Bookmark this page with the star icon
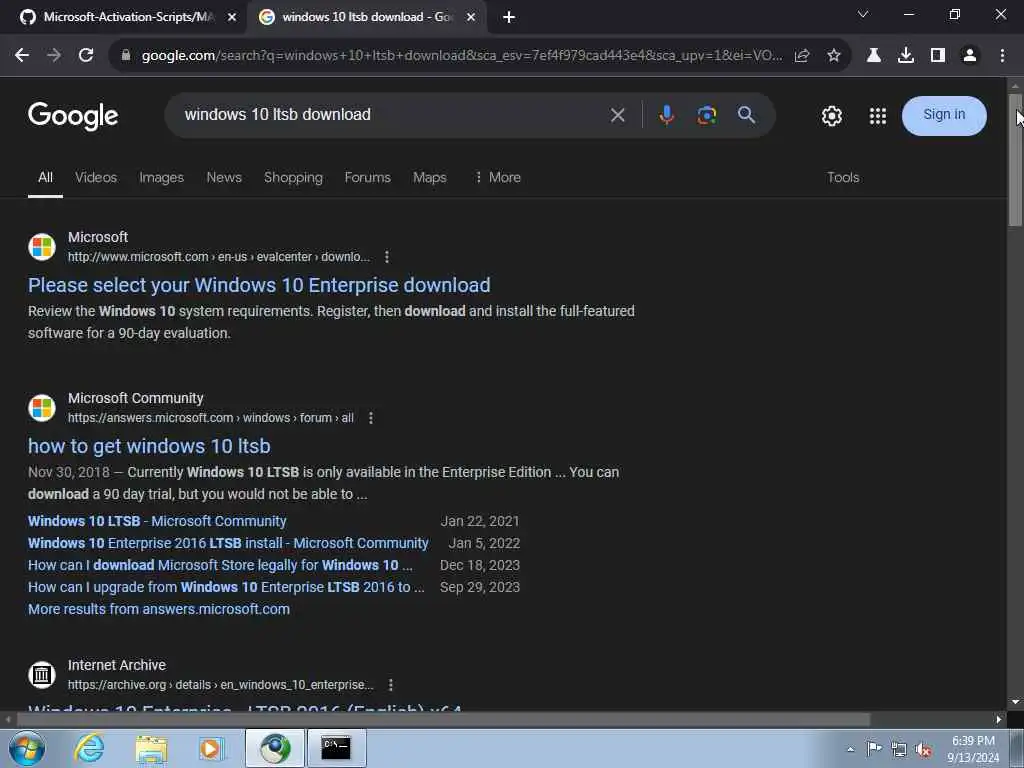The width and height of the screenshot is (1024, 768). click(833, 56)
